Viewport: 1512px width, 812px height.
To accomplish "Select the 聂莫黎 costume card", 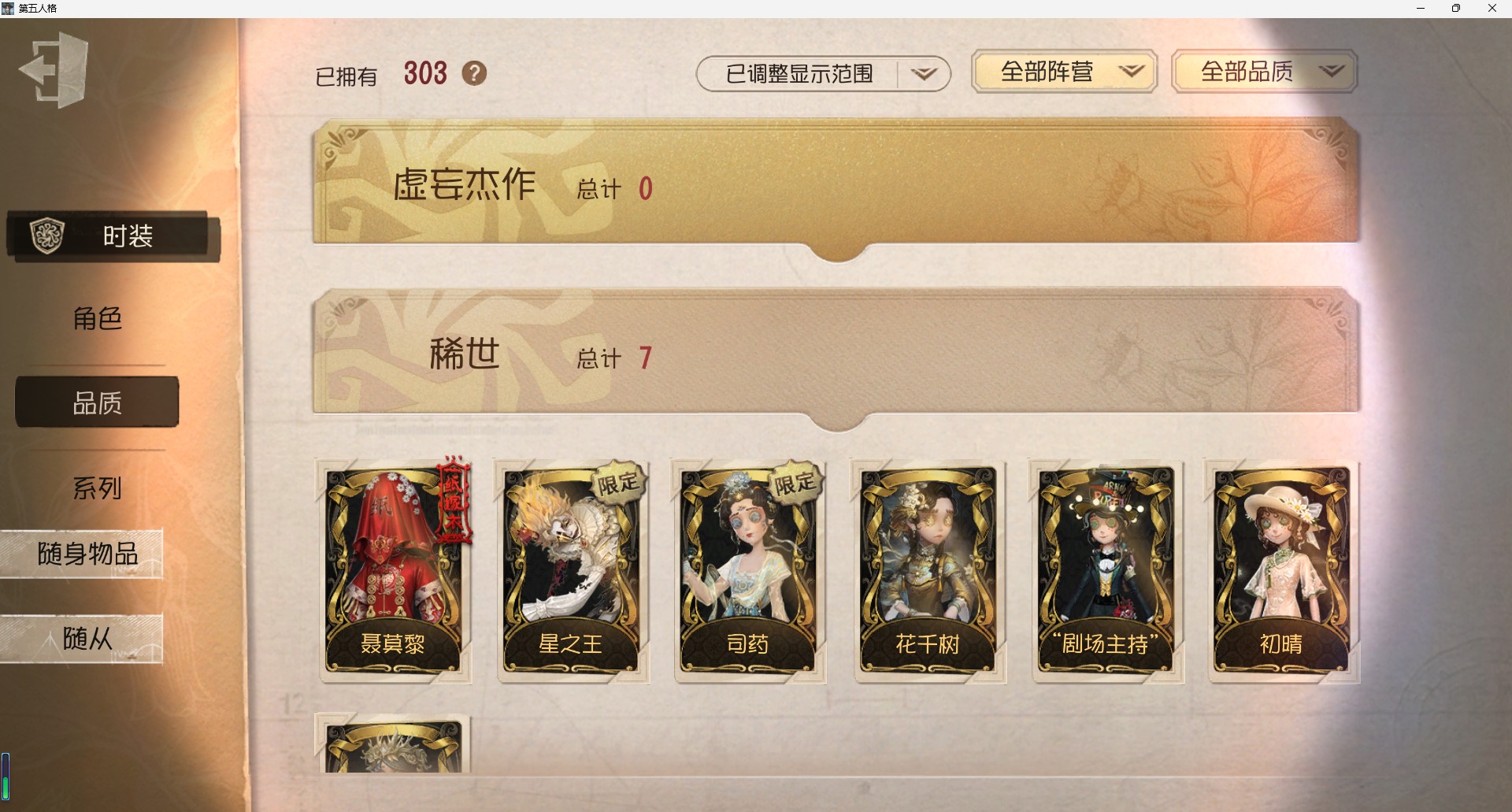I will coord(393,570).
